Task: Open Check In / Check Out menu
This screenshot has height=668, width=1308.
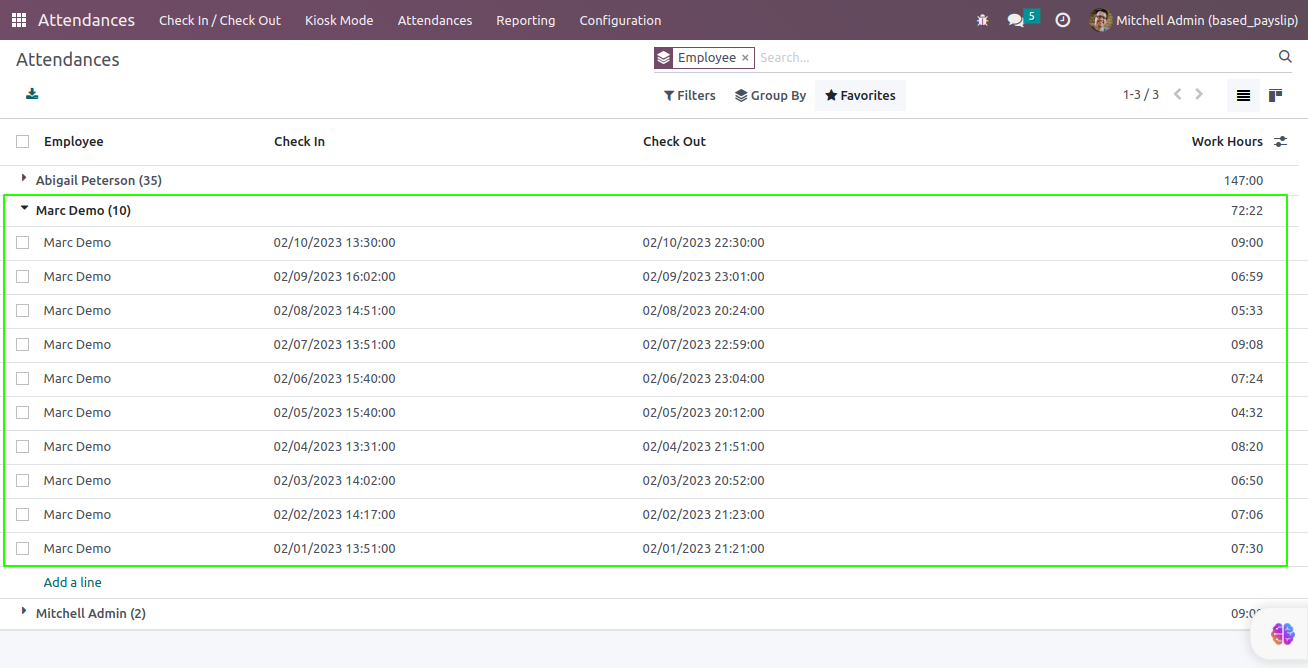Action: 220,20
